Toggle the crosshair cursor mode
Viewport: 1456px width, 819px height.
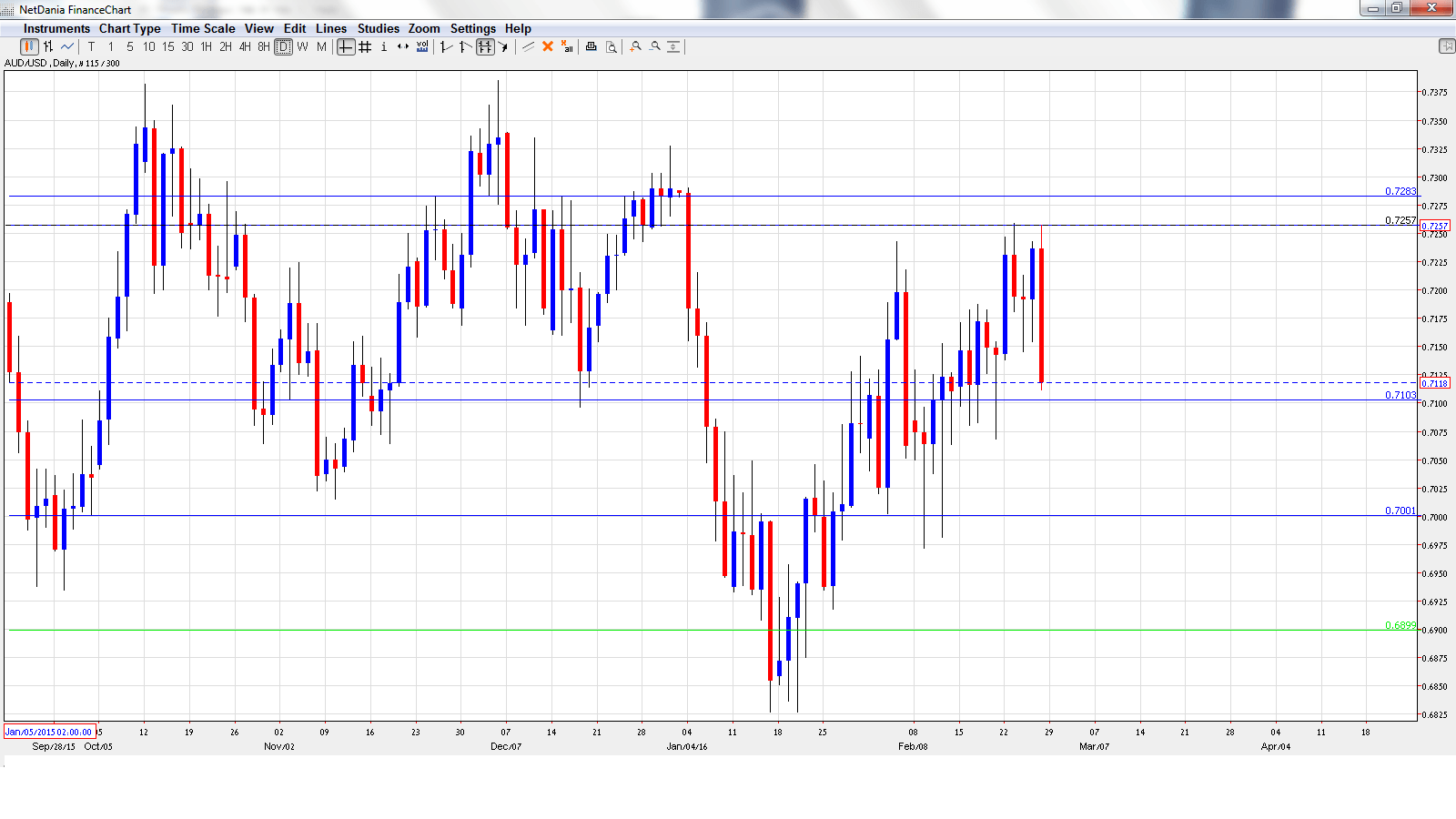pyautogui.click(x=346, y=47)
